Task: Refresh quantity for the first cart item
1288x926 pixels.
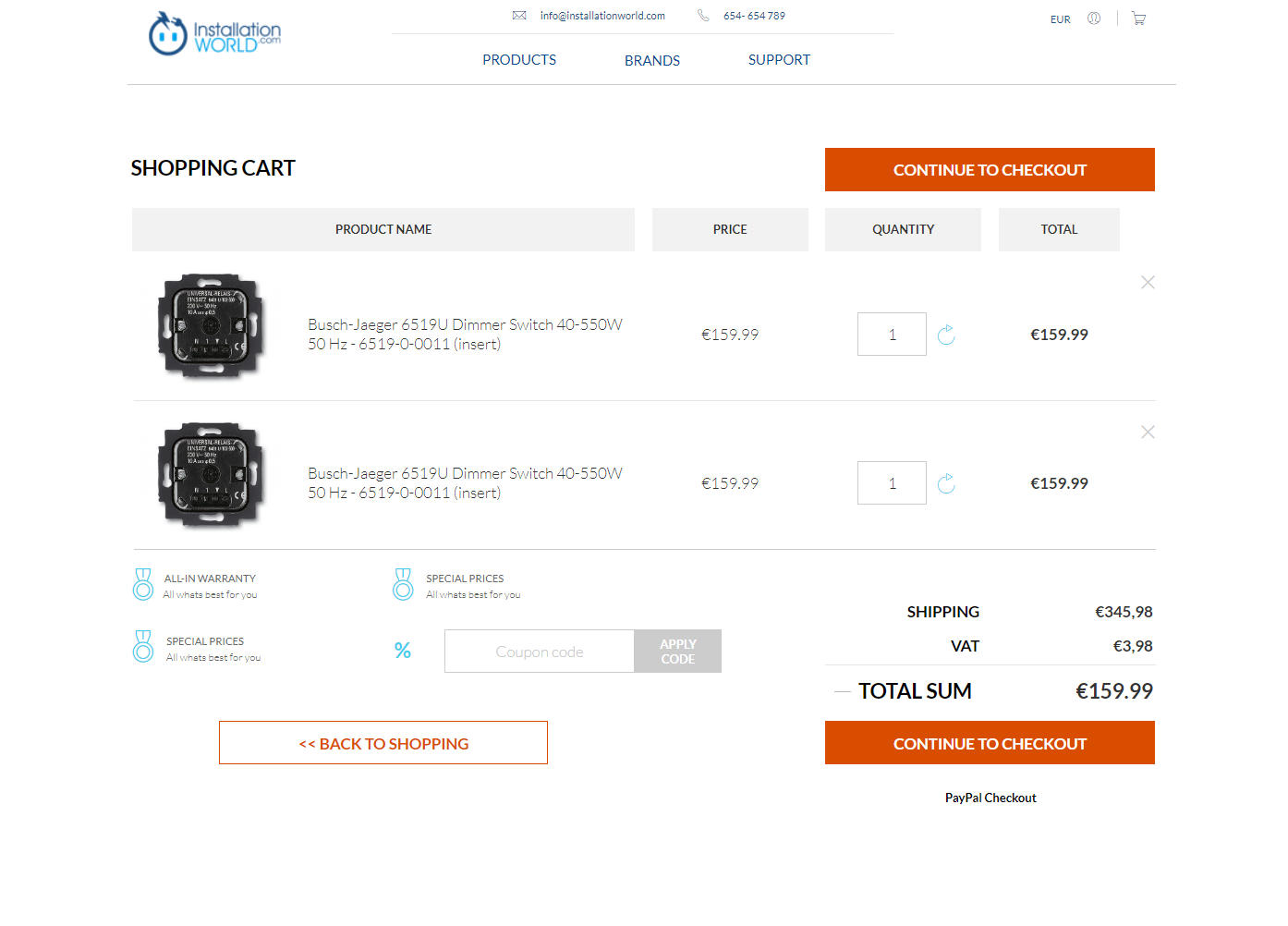Action: tap(946, 335)
